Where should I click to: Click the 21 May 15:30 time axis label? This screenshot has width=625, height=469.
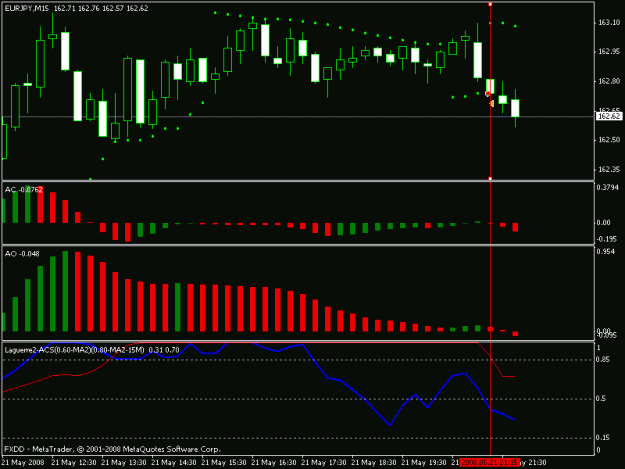pos(224,463)
